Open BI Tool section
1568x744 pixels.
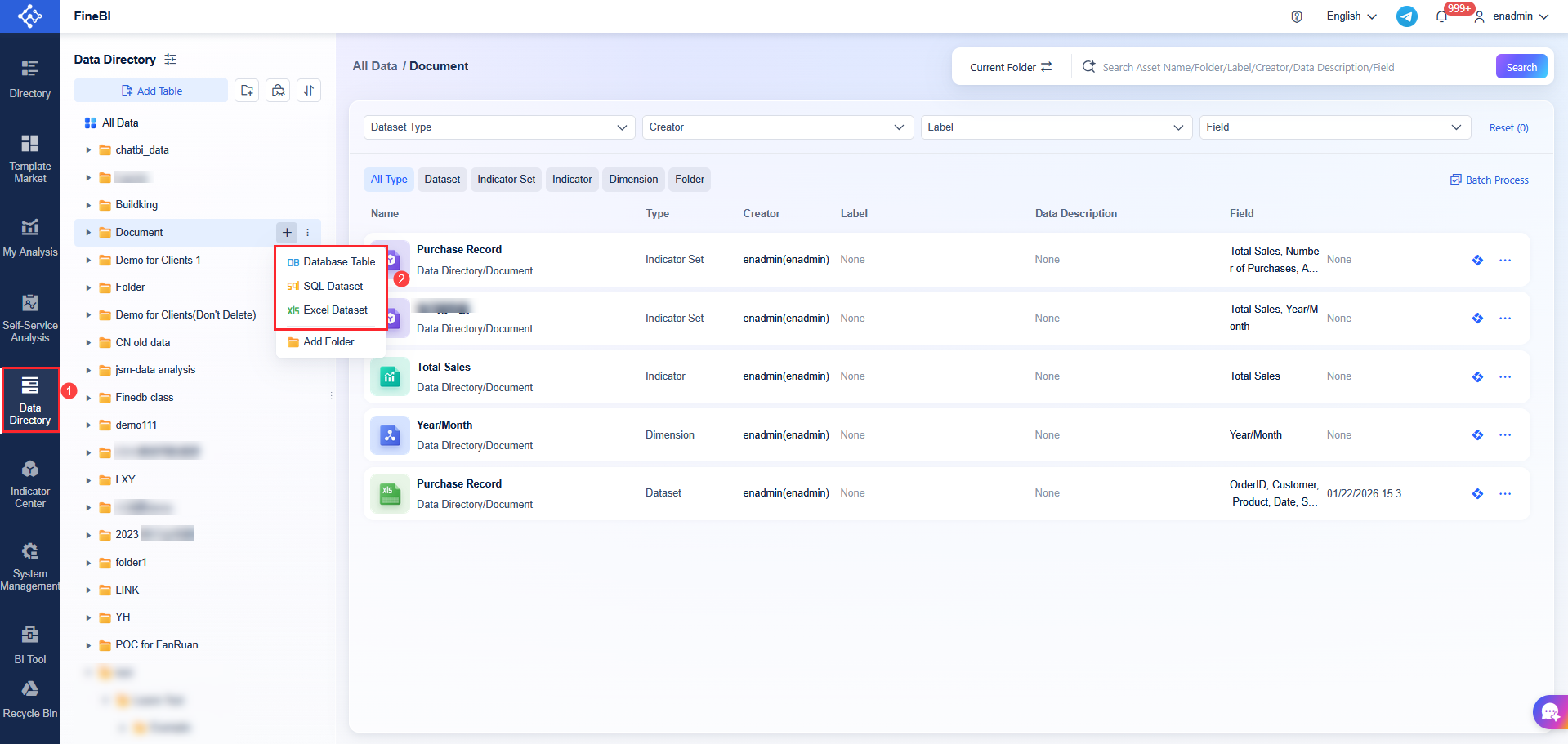pyautogui.click(x=30, y=645)
